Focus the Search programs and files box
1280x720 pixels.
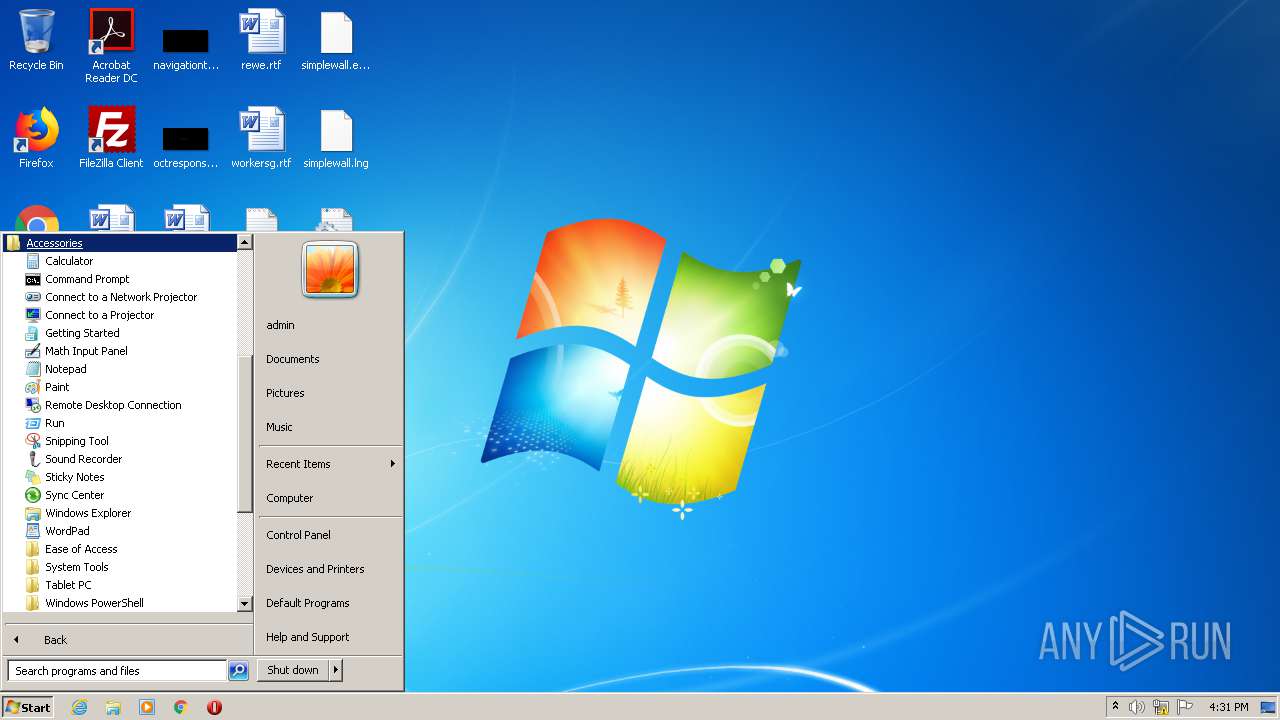tap(117, 671)
